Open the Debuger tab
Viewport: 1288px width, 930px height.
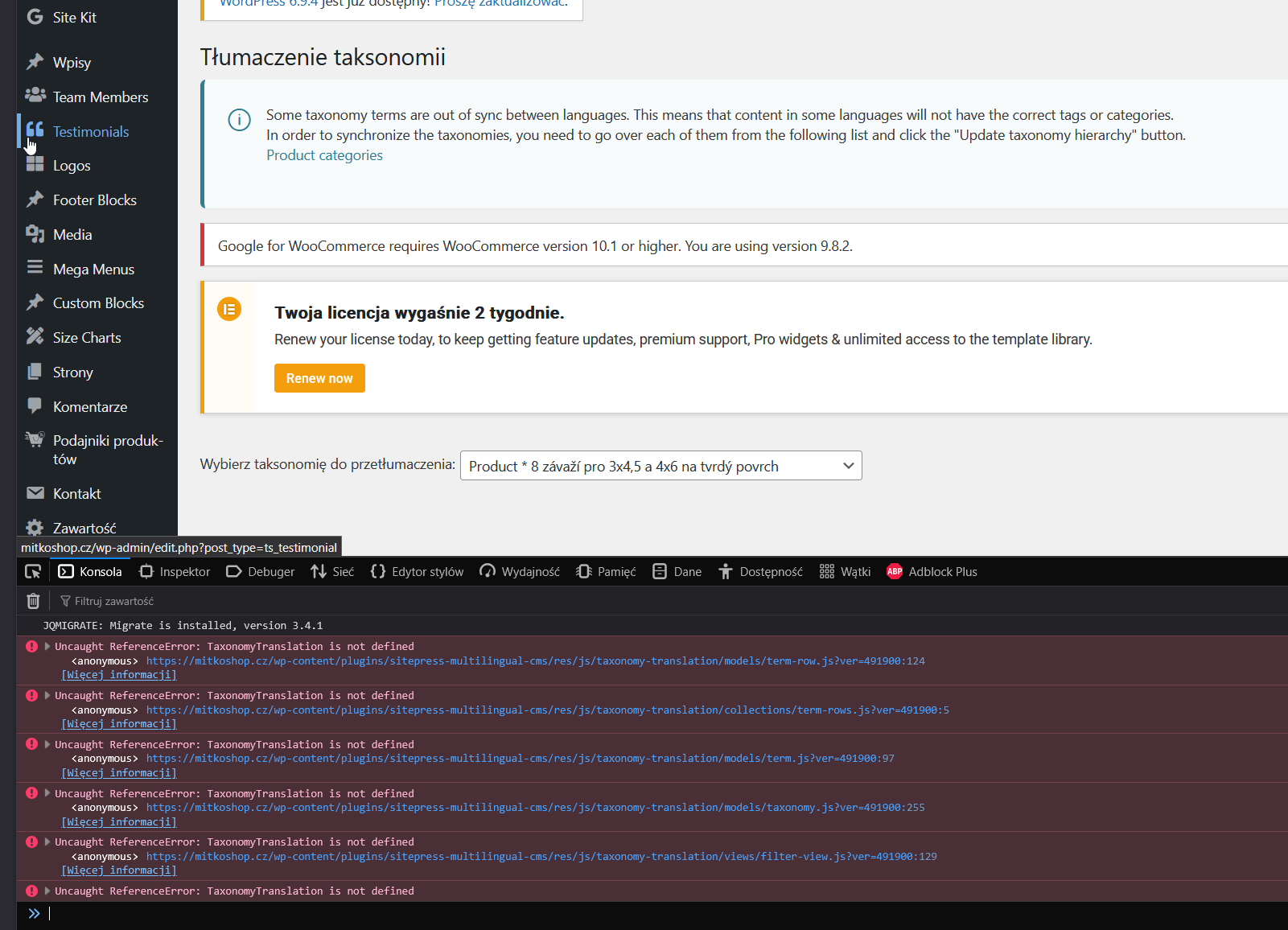260,572
